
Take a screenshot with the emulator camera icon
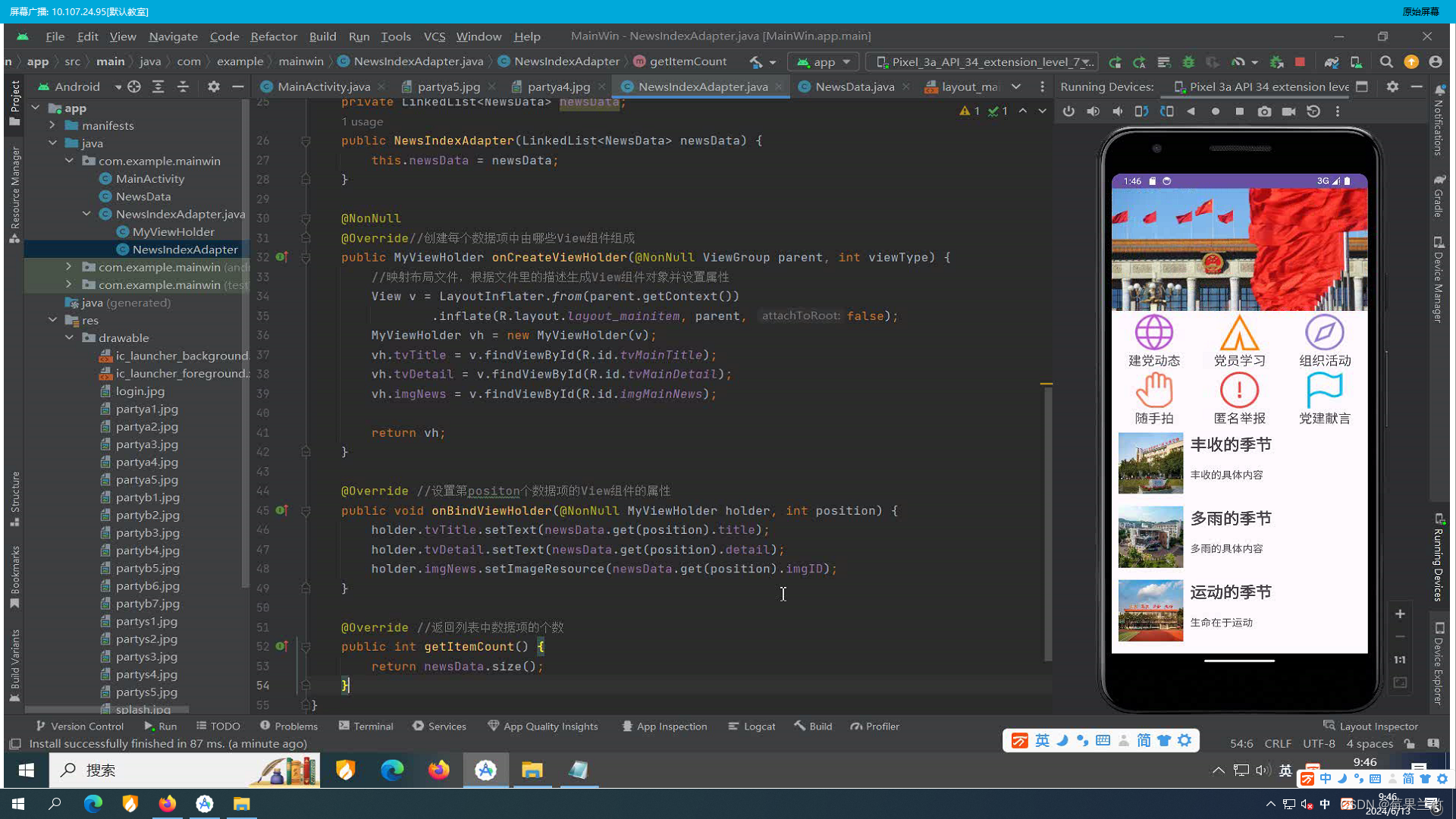click(x=1264, y=111)
